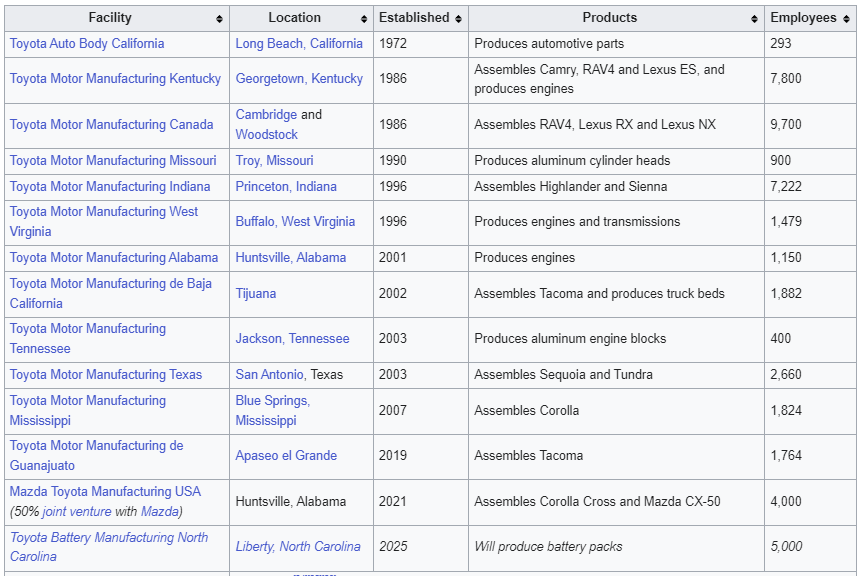Visit the San Antonio link

coord(270,375)
